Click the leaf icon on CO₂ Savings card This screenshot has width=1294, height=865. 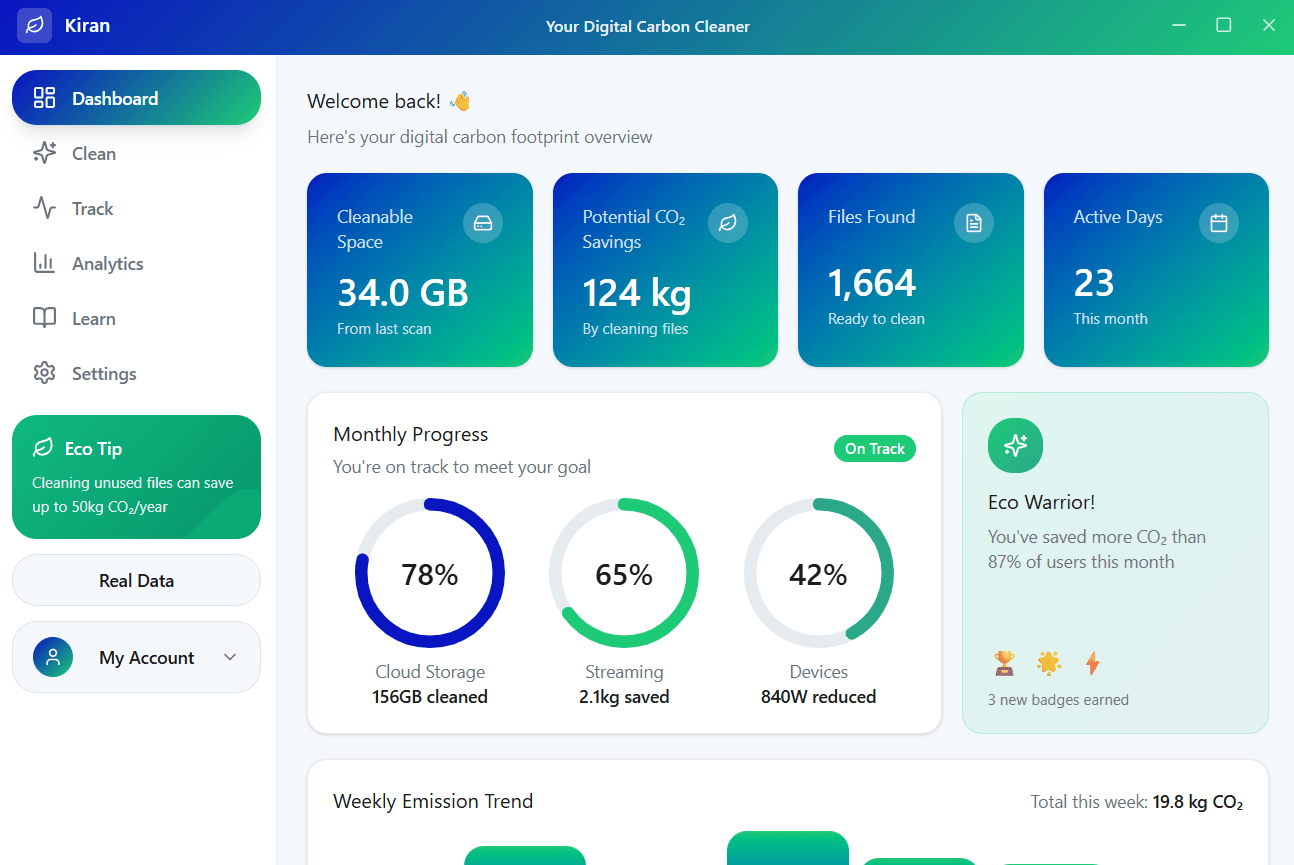(x=728, y=223)
